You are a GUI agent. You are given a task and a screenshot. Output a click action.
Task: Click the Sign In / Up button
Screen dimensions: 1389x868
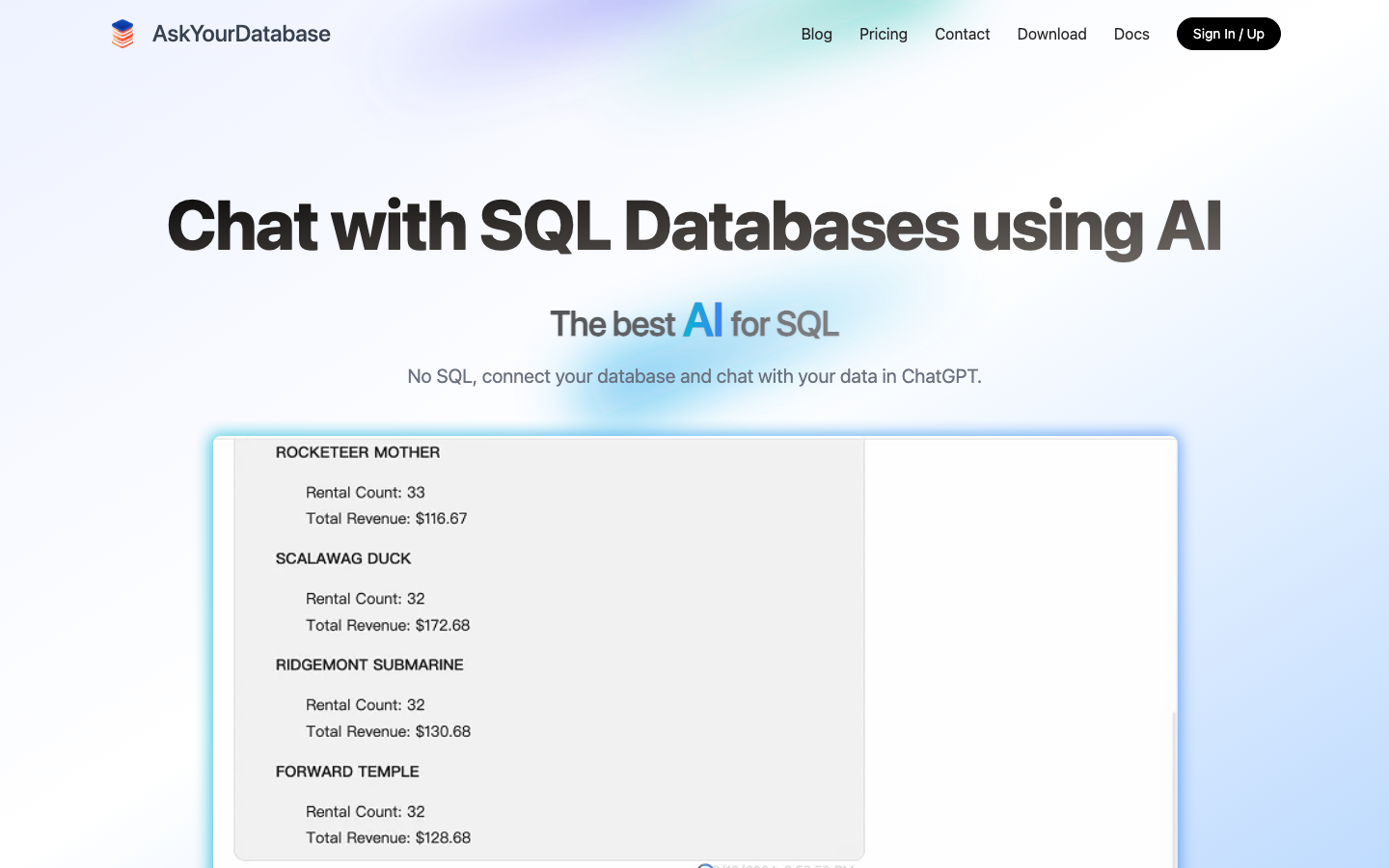click(x=1228, y=34)
